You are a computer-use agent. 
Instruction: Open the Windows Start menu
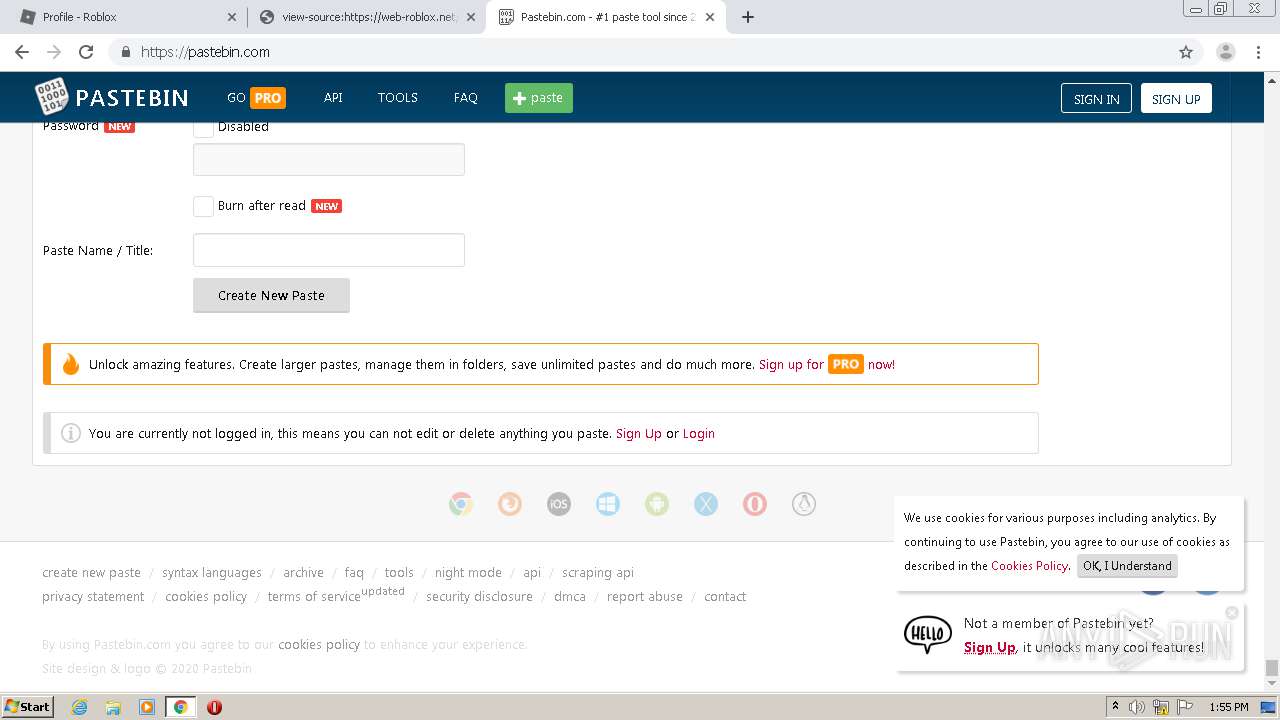click(28, 707)
